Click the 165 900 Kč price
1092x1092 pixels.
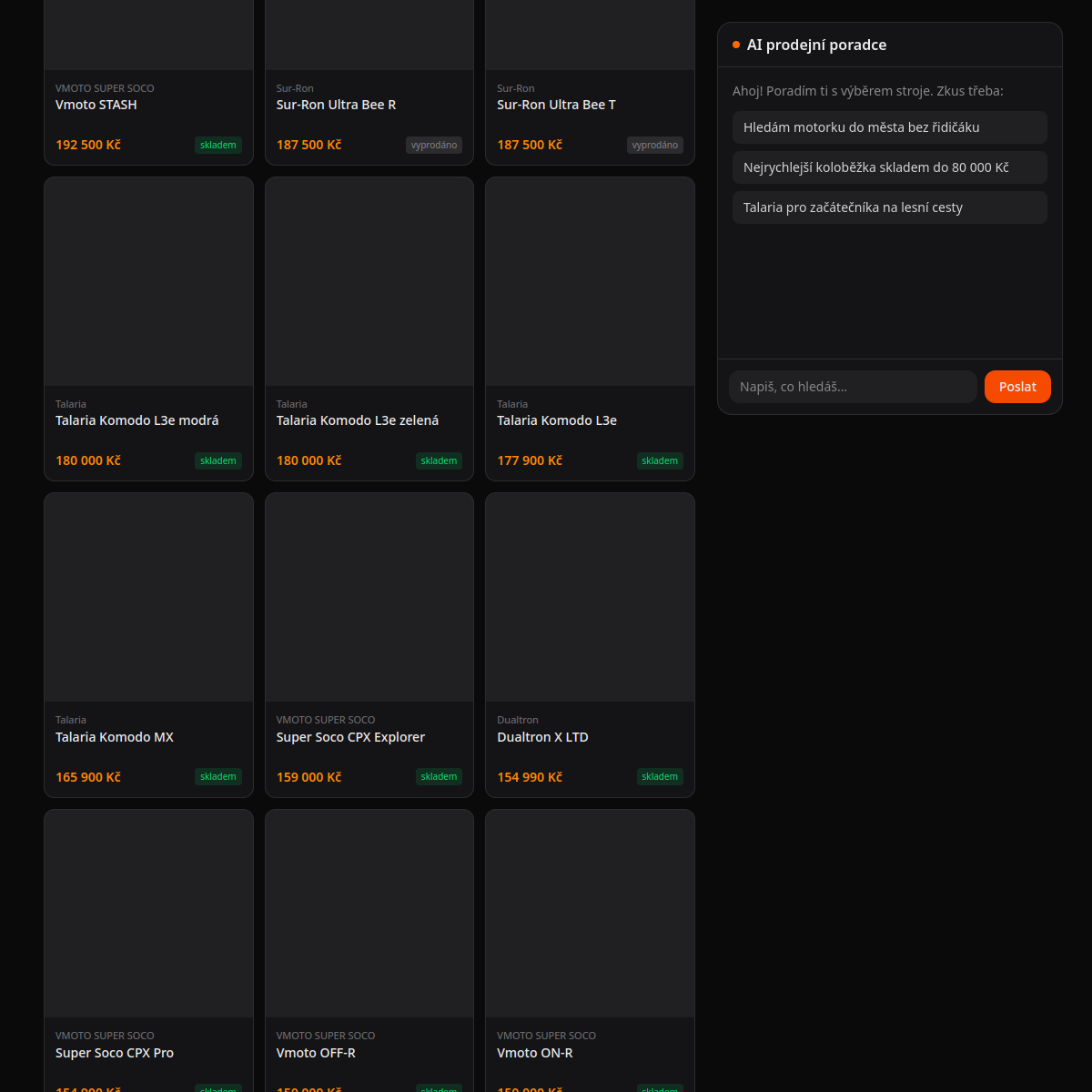(x=88, y=777)
